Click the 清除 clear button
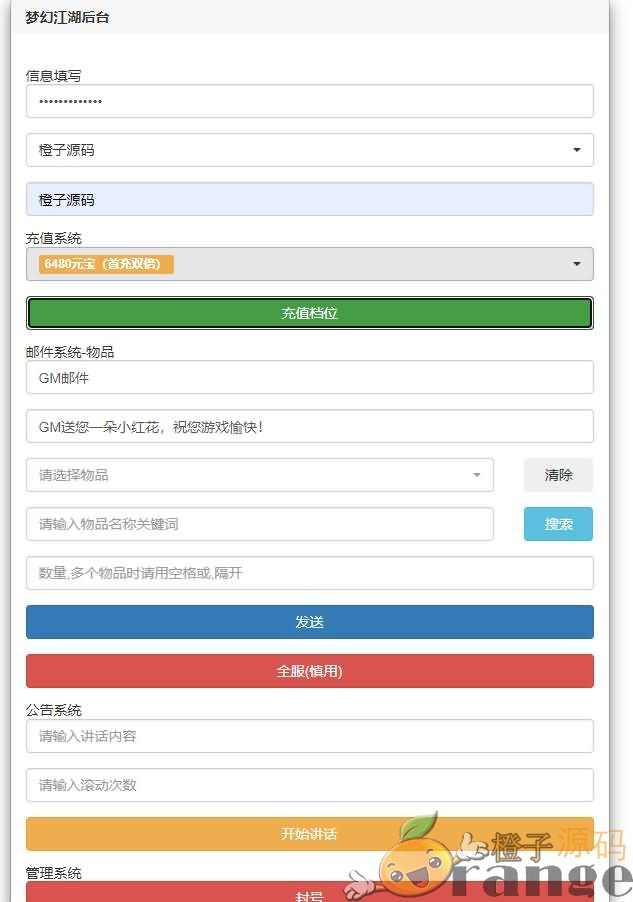The width and height of the screenshot is (633, 902). 558,475
